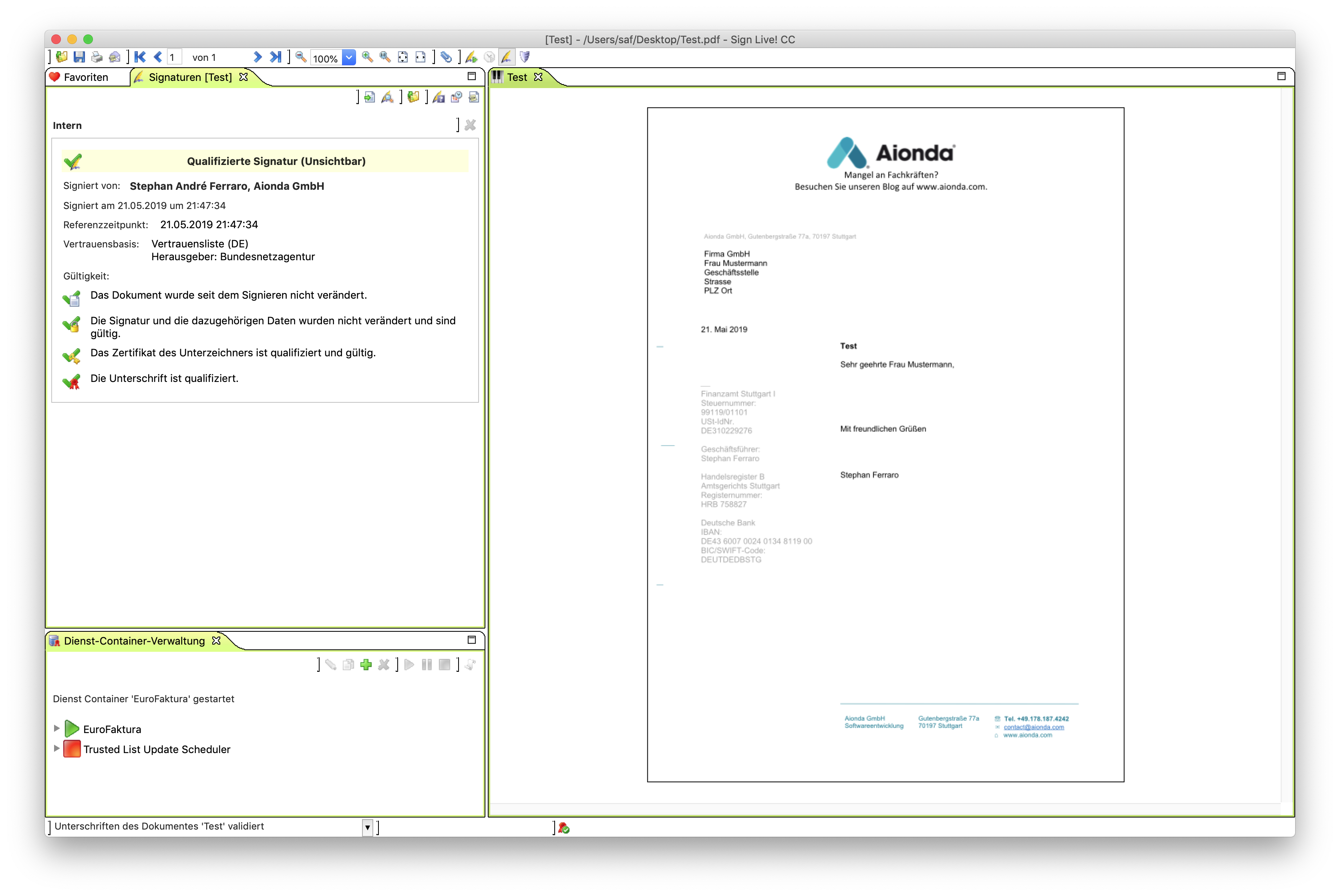The width and height of the screenshot is (1340, 896).
Task: Fit the whole page in view
Action: (403, 57)
